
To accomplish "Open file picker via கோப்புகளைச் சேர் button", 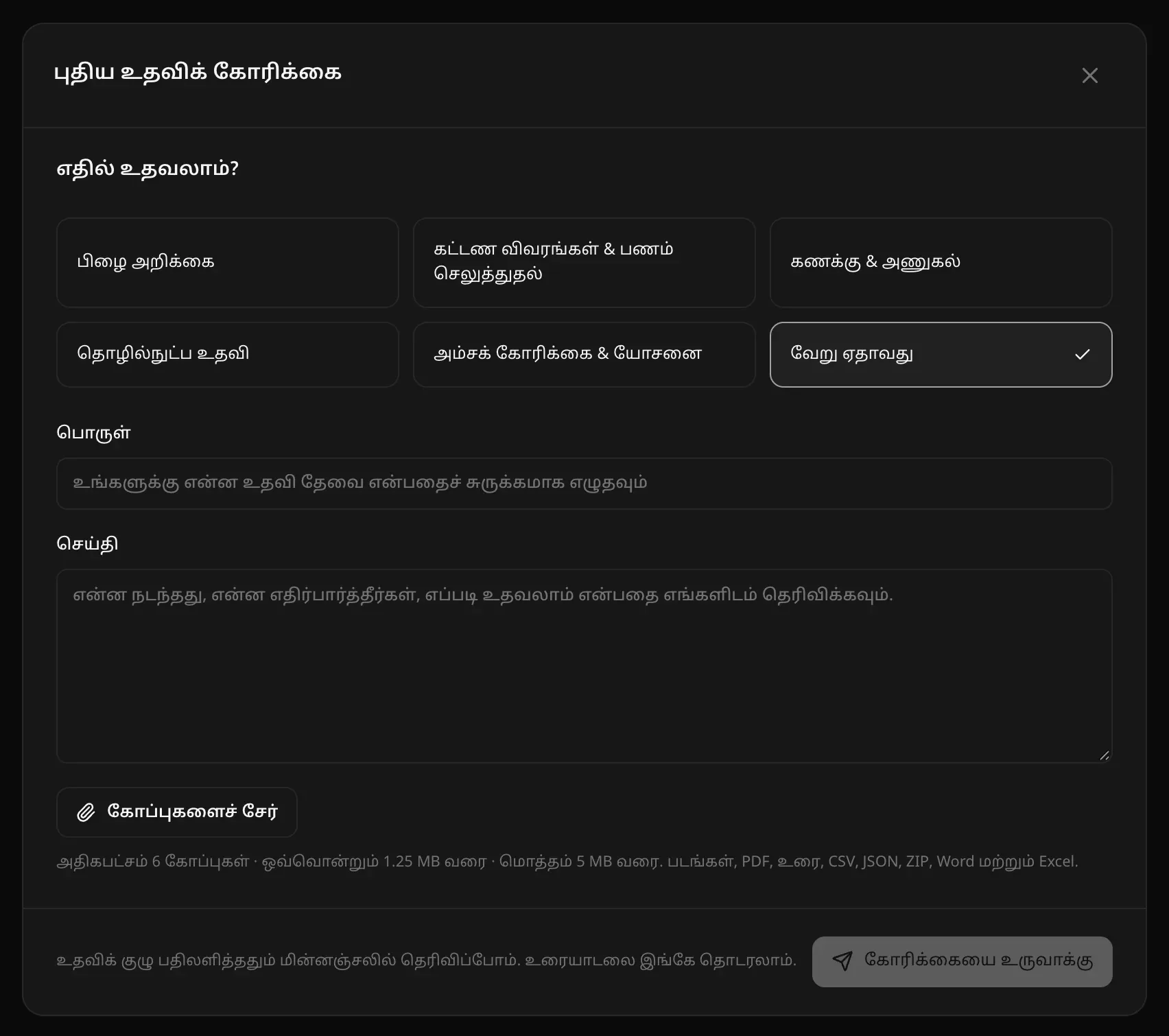I will (x=177, y=812).
